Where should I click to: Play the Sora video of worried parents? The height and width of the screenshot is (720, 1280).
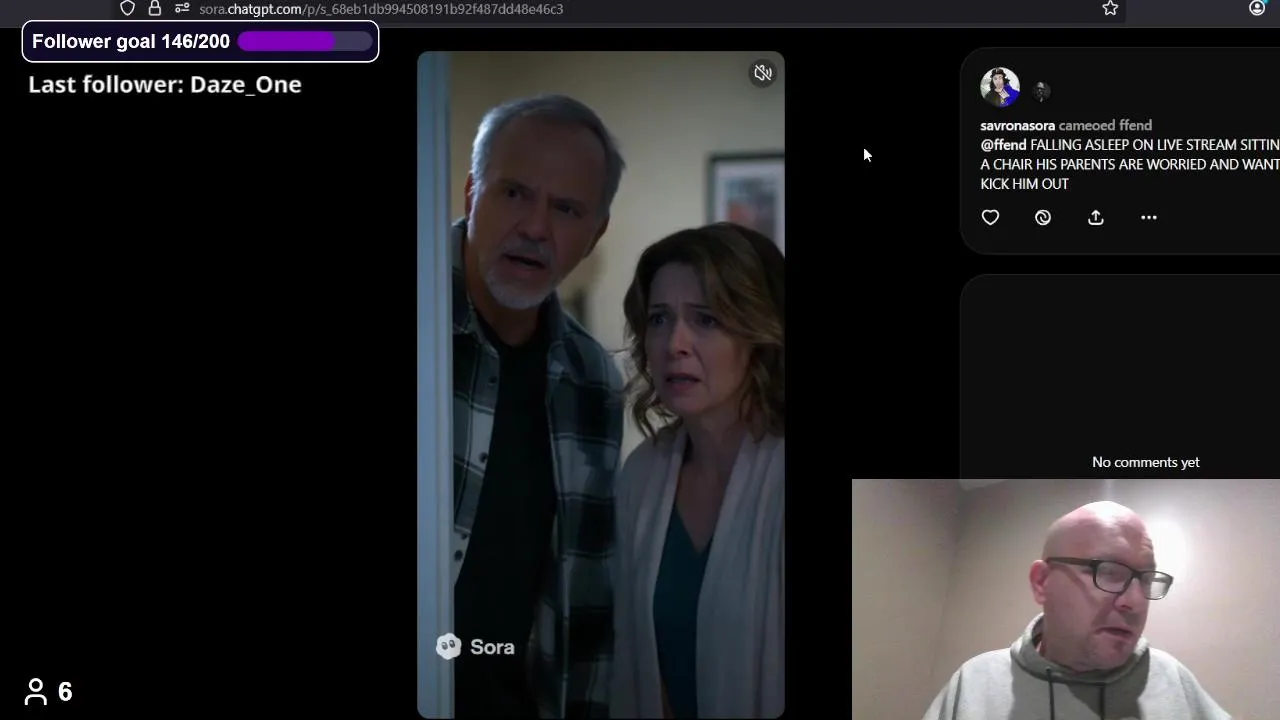pyautogui.click(x=601, y=385)
